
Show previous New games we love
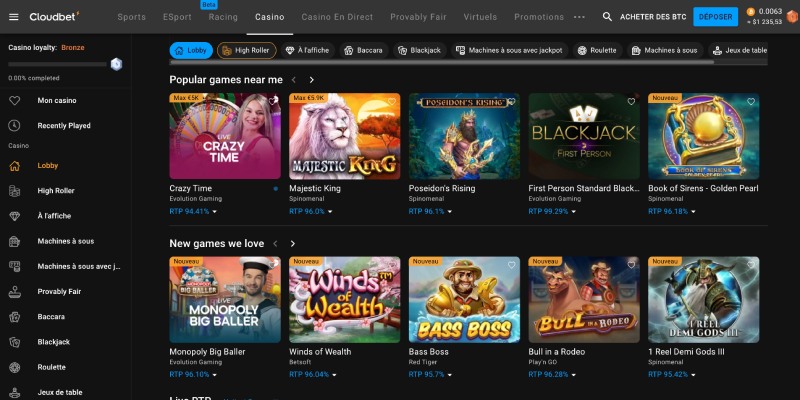tap(275, 244)
